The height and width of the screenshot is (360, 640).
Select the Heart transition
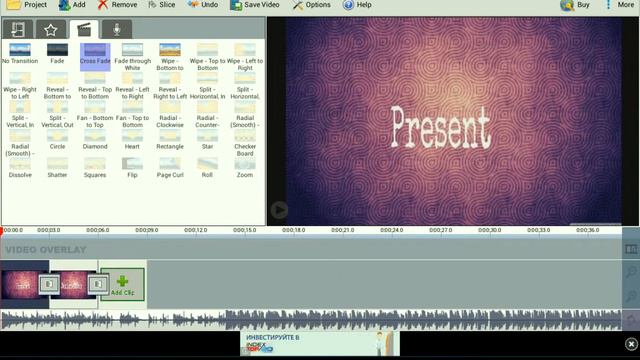133,140
